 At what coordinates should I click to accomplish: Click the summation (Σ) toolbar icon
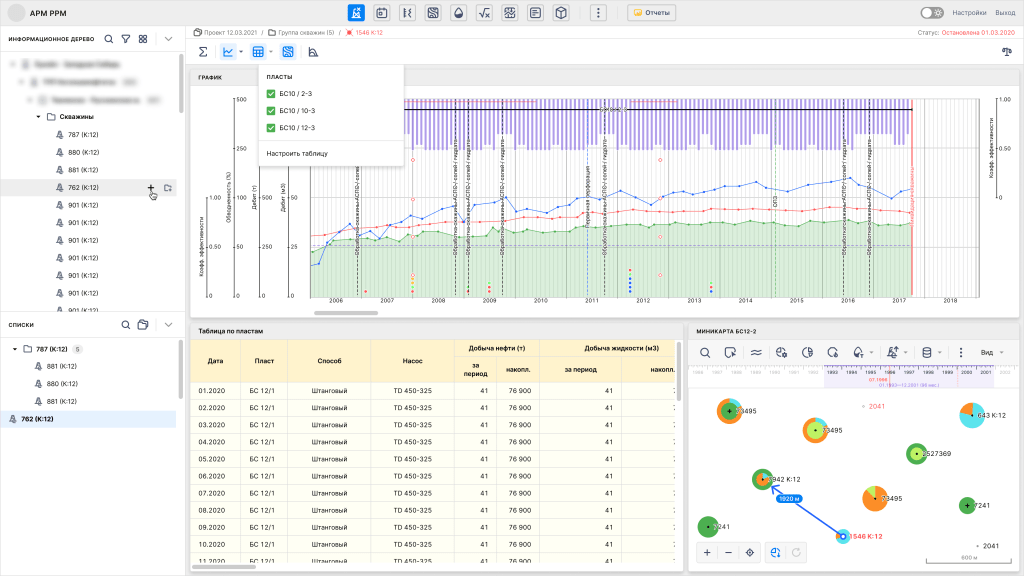(203, 52)
